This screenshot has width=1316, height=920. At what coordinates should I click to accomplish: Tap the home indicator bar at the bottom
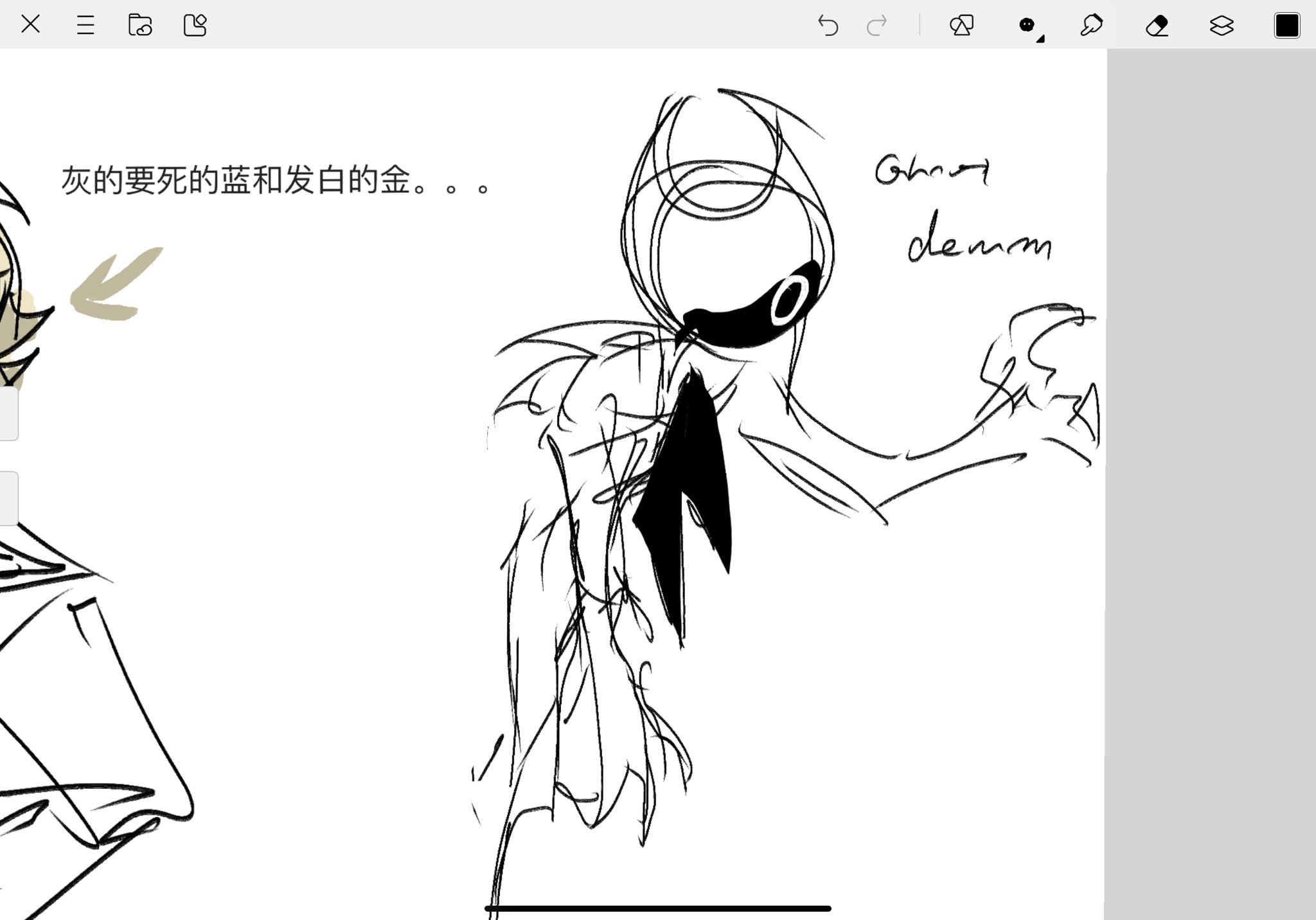657,908
